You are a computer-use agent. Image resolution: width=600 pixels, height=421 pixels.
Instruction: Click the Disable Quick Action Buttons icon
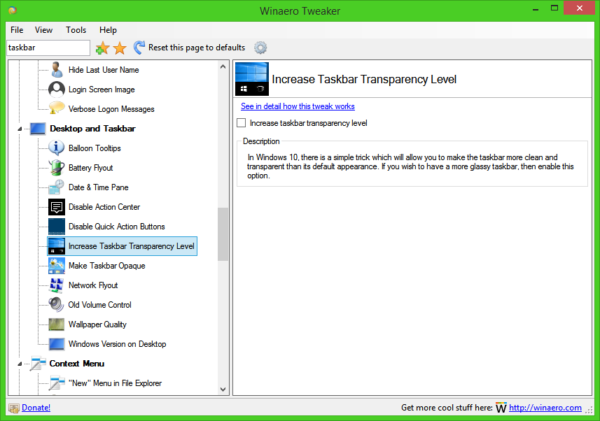click(x=57, y=226)
